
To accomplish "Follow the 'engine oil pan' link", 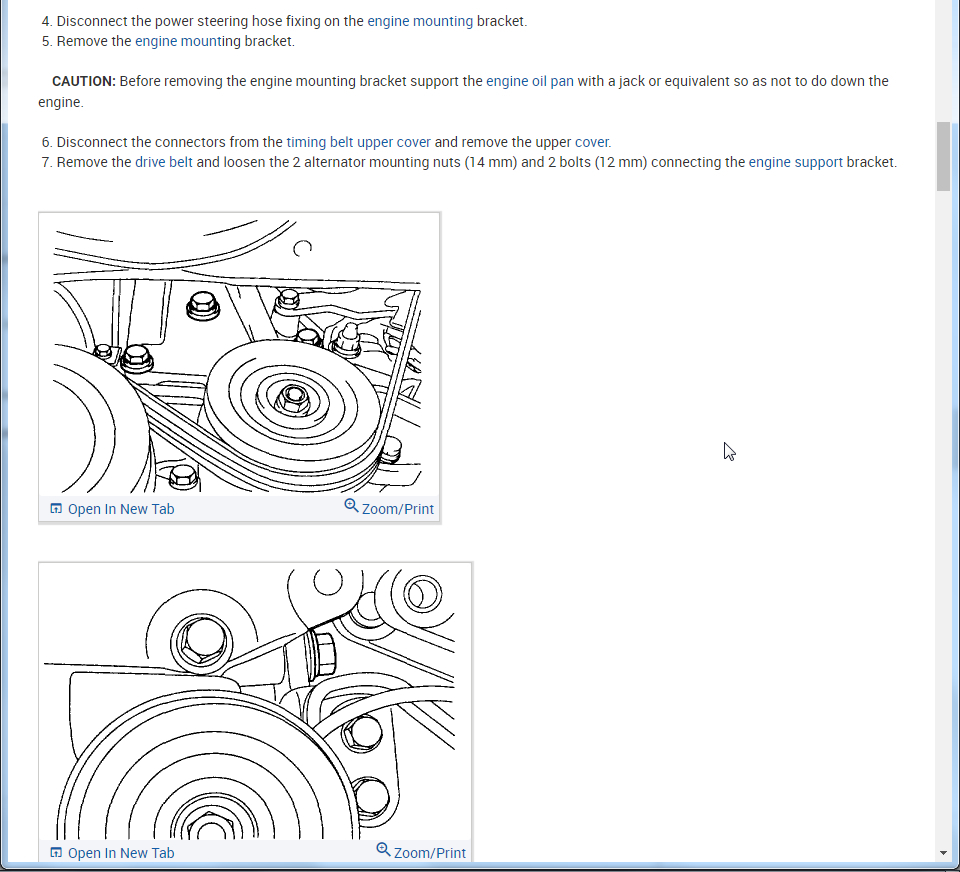I will point(530,81).
